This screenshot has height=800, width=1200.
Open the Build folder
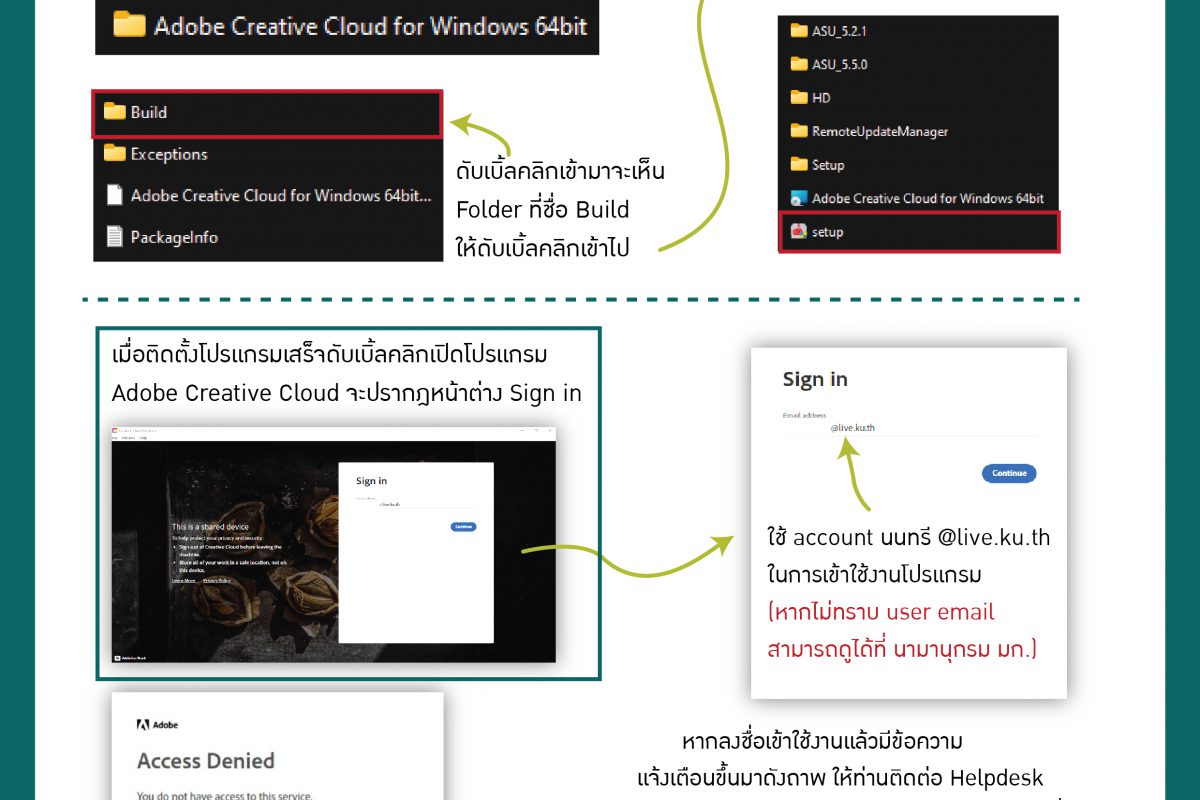pyautogui.click(x=267, y=112)
